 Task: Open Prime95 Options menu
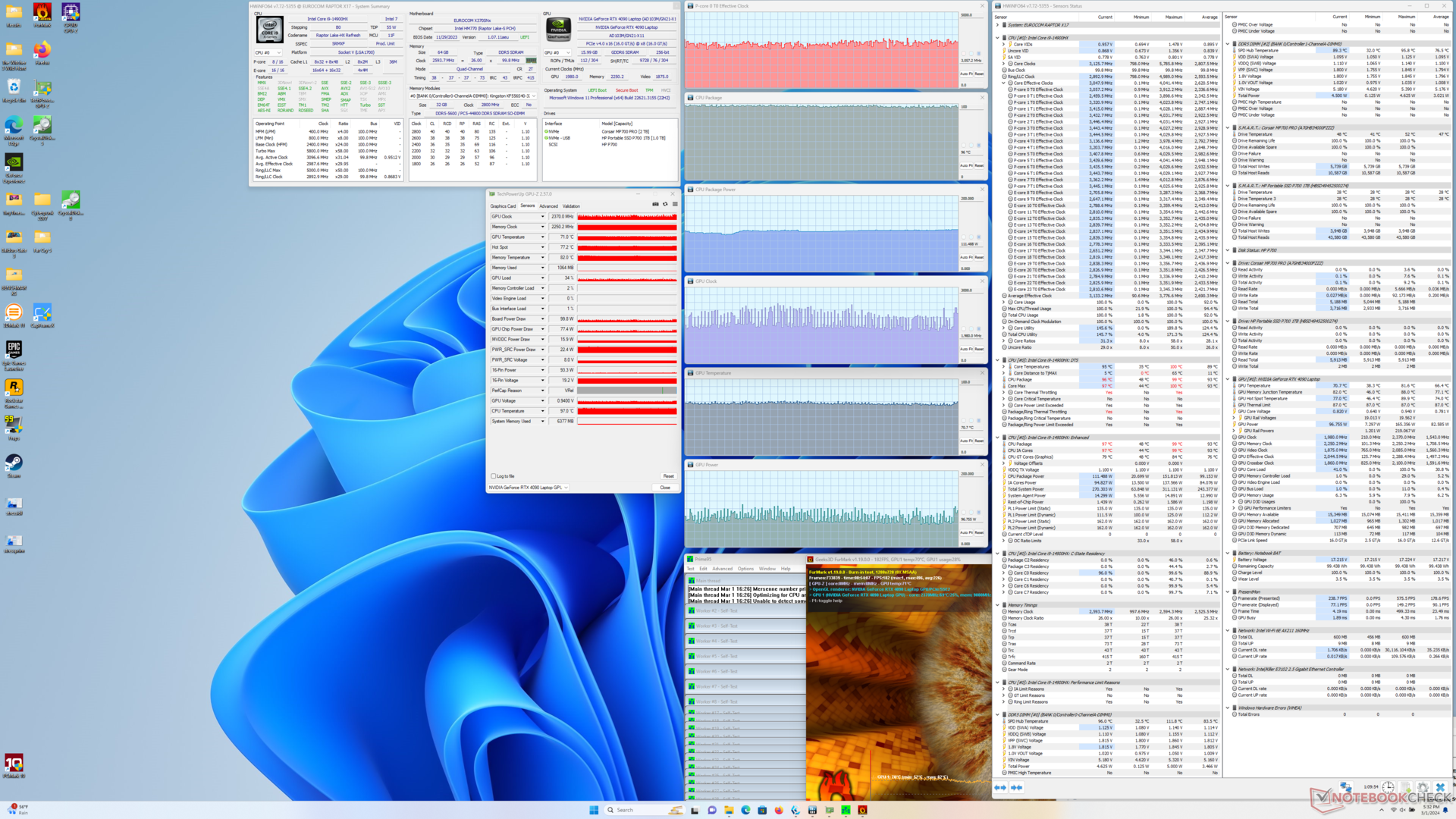point(745,569)
